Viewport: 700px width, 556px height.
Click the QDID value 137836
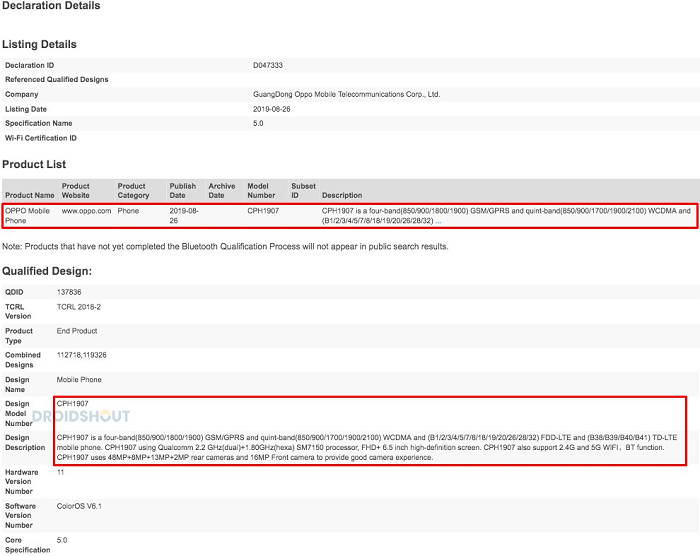pos(69,292)
